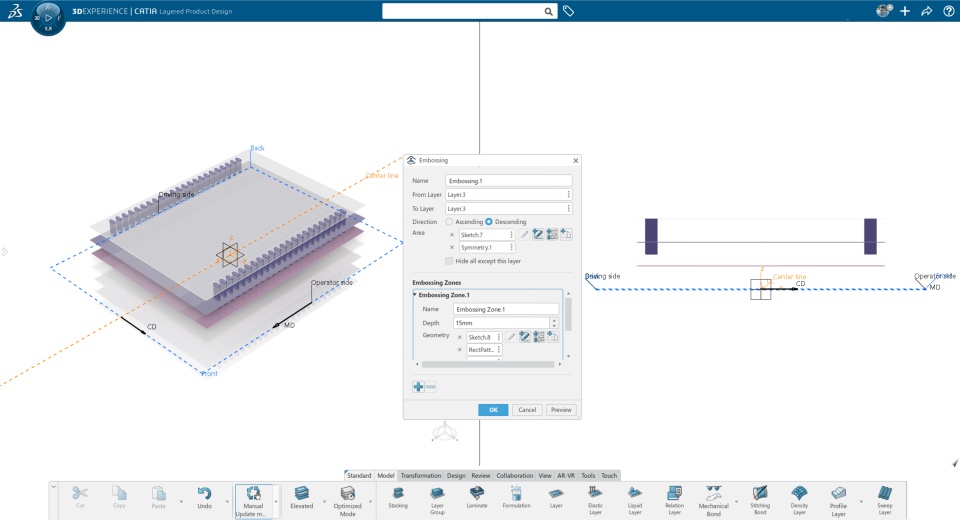Screen dimensions: 960x520
Task: Click the Depth 15mm field
Action: tap(501, 323)
